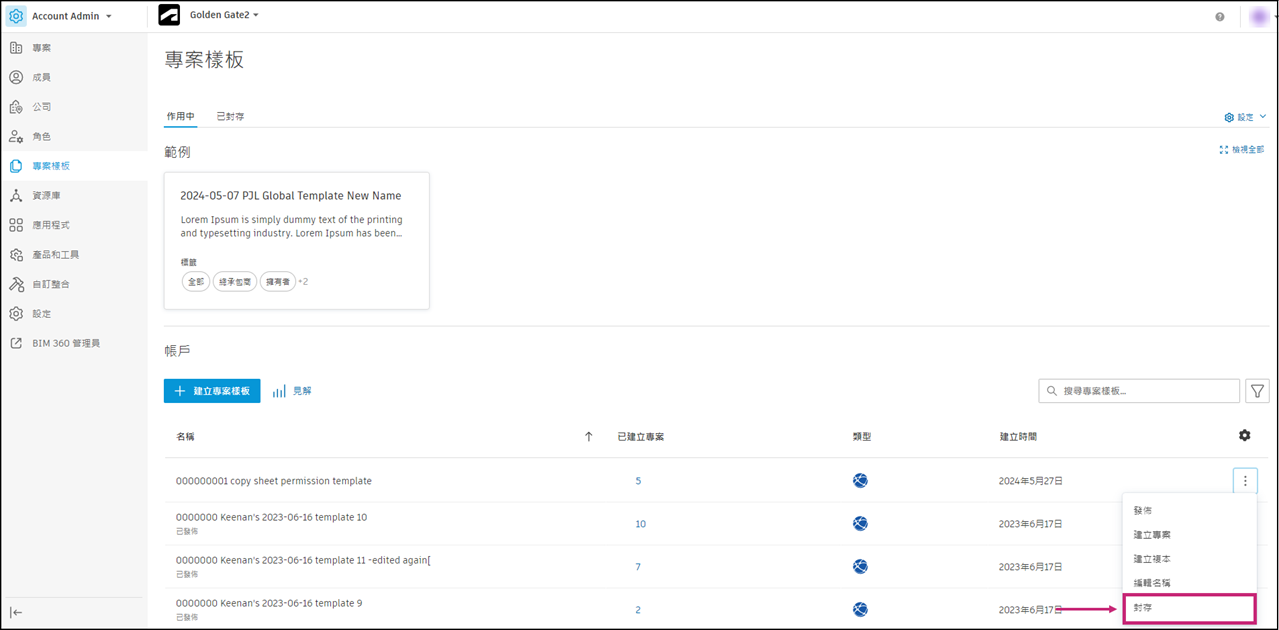Open the project count 2 link
1279x630 pixels.
pyautogui.click(x=639, y=610)
